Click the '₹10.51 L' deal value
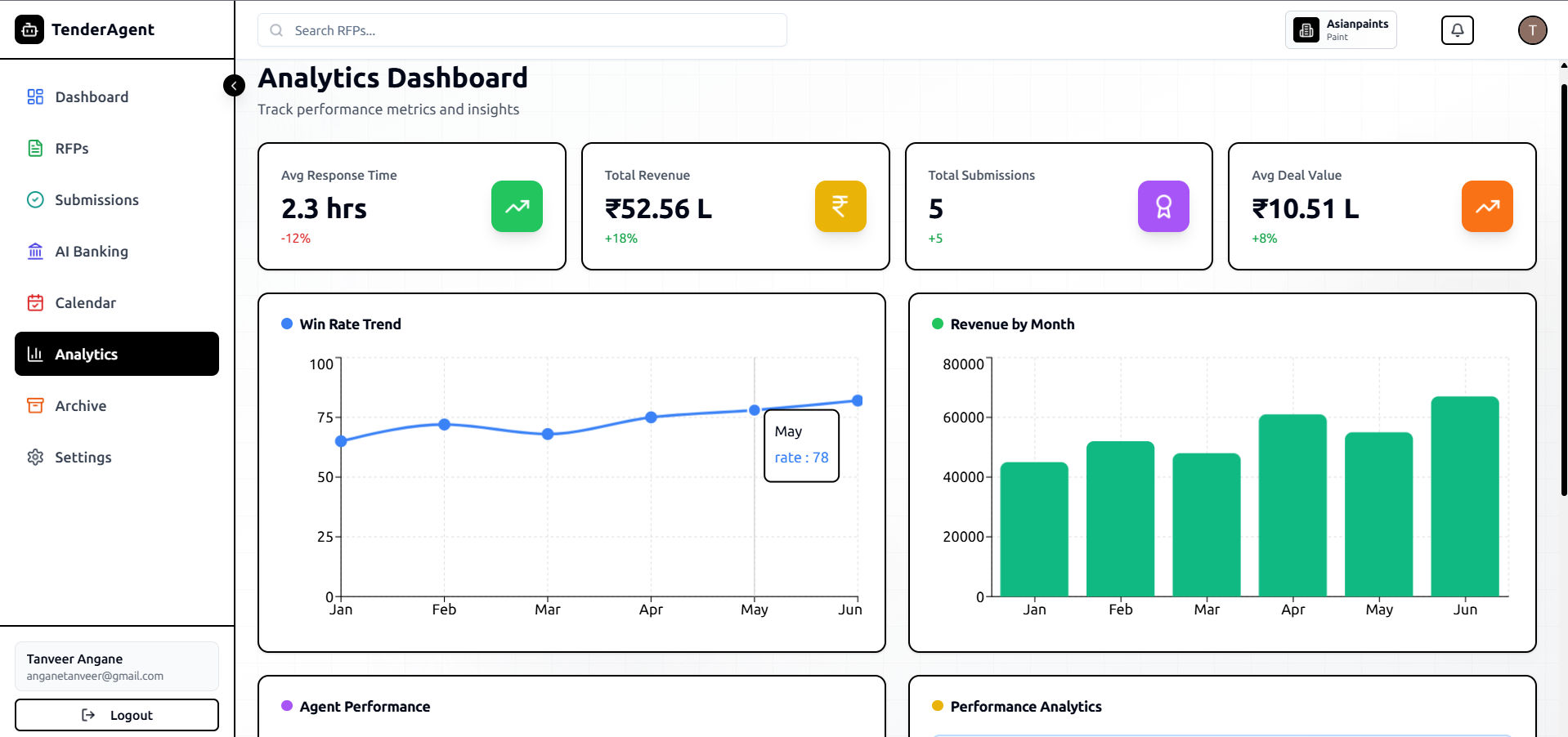Screen dimensions: 1568x737 (1306, 209)
